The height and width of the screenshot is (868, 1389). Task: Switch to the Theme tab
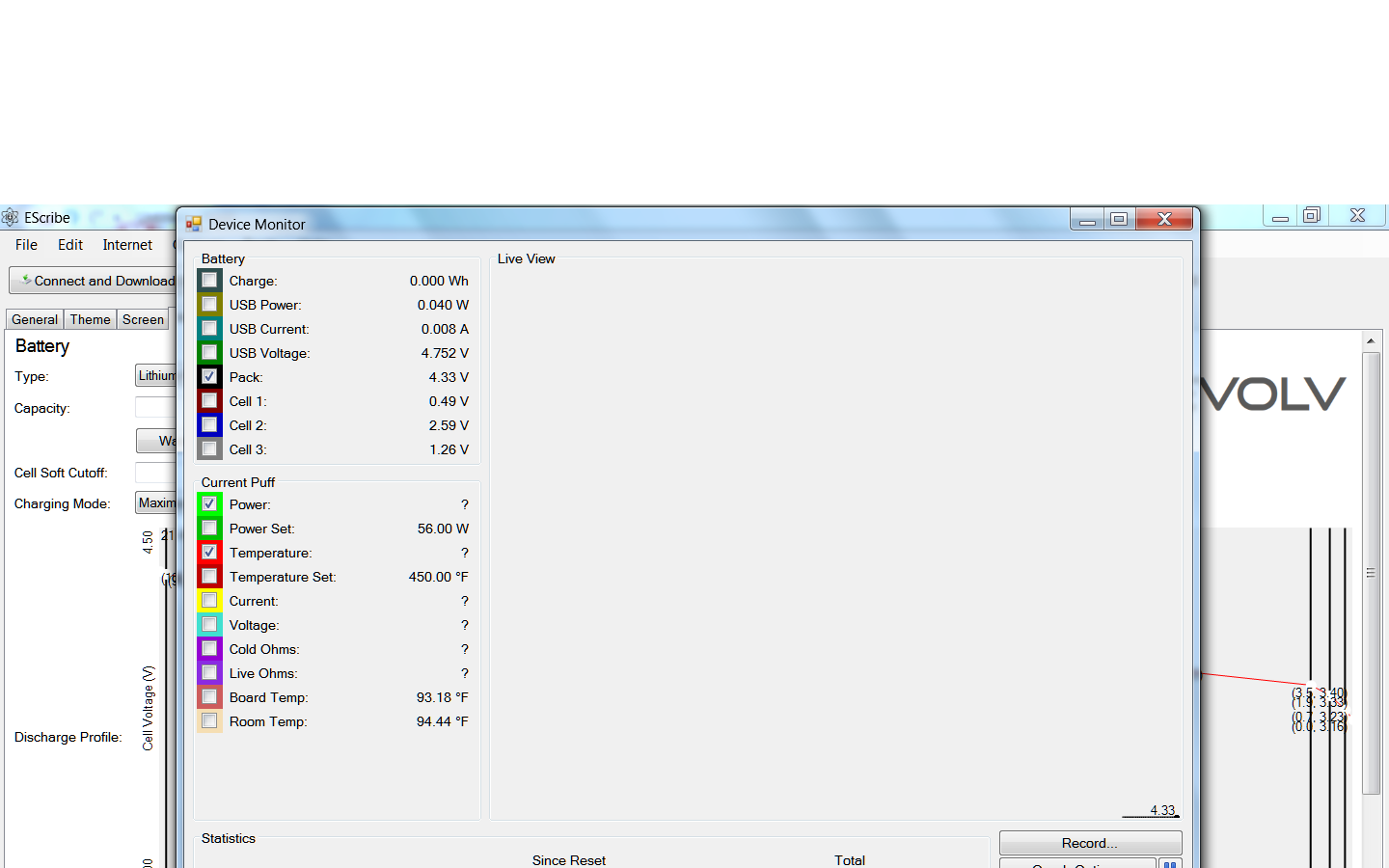click(x=90, y=319)
